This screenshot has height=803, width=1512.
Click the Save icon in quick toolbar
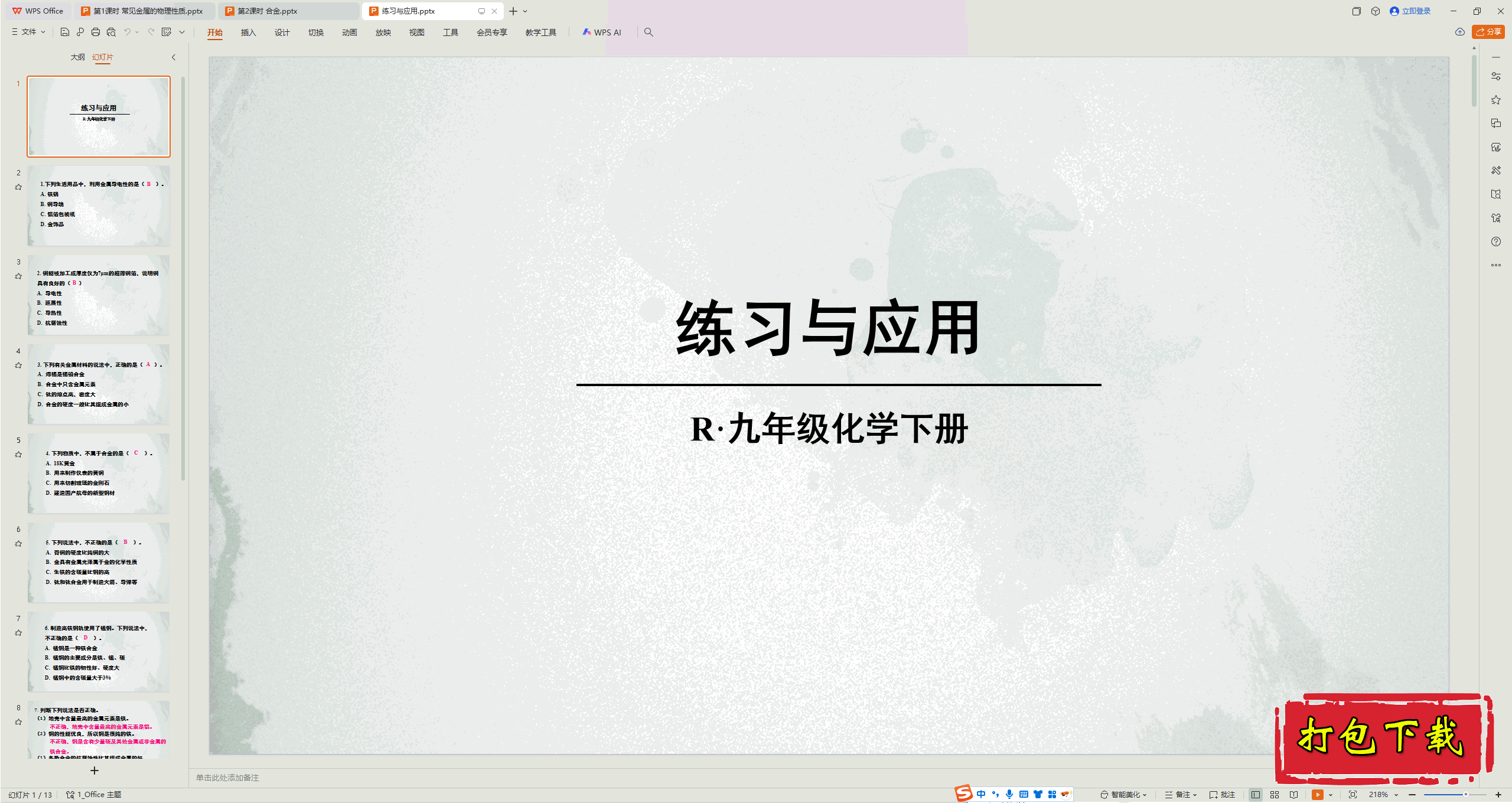pos(65,32)
